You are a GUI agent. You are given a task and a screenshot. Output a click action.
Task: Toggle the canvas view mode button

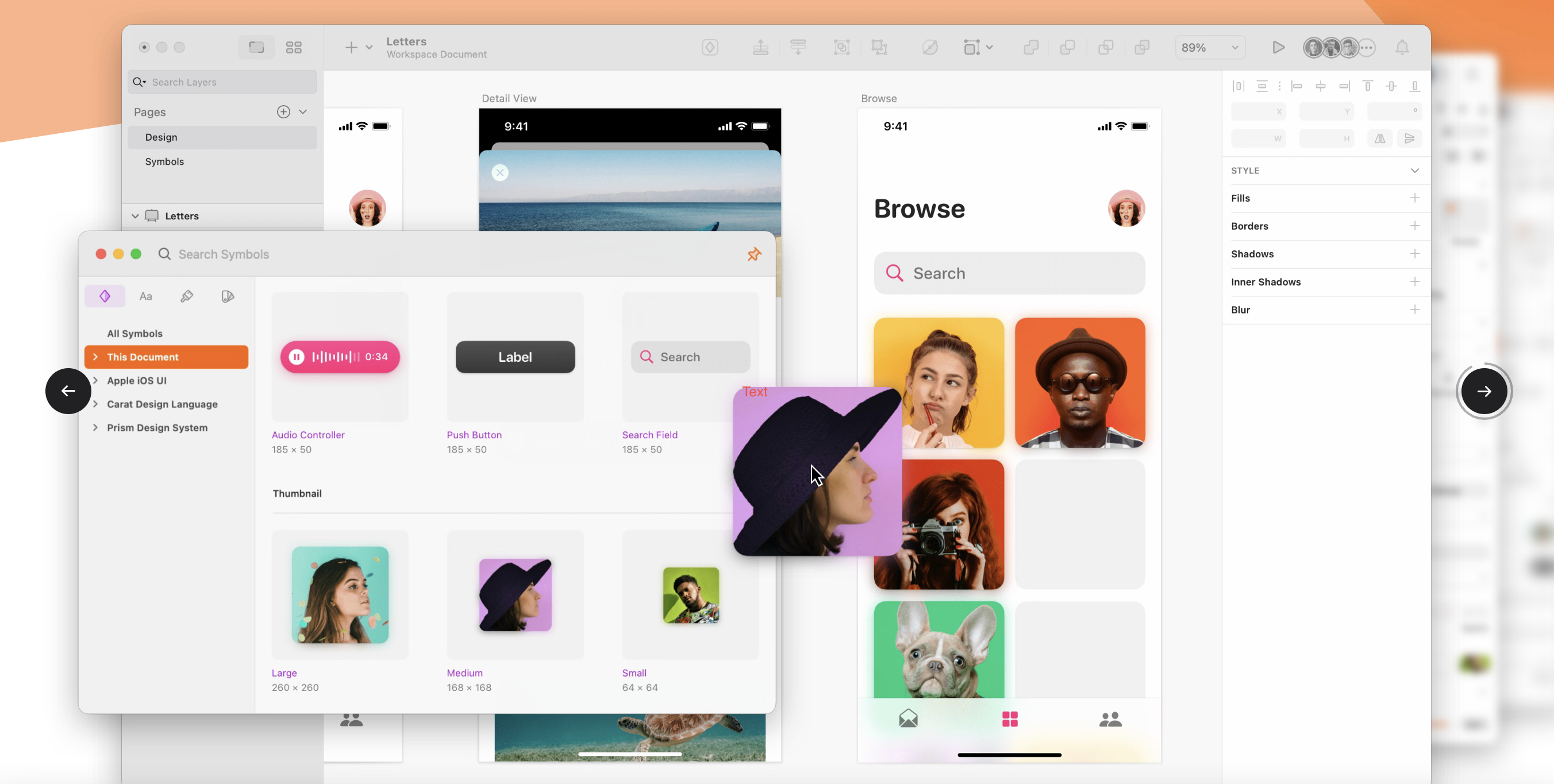(256, 47)
